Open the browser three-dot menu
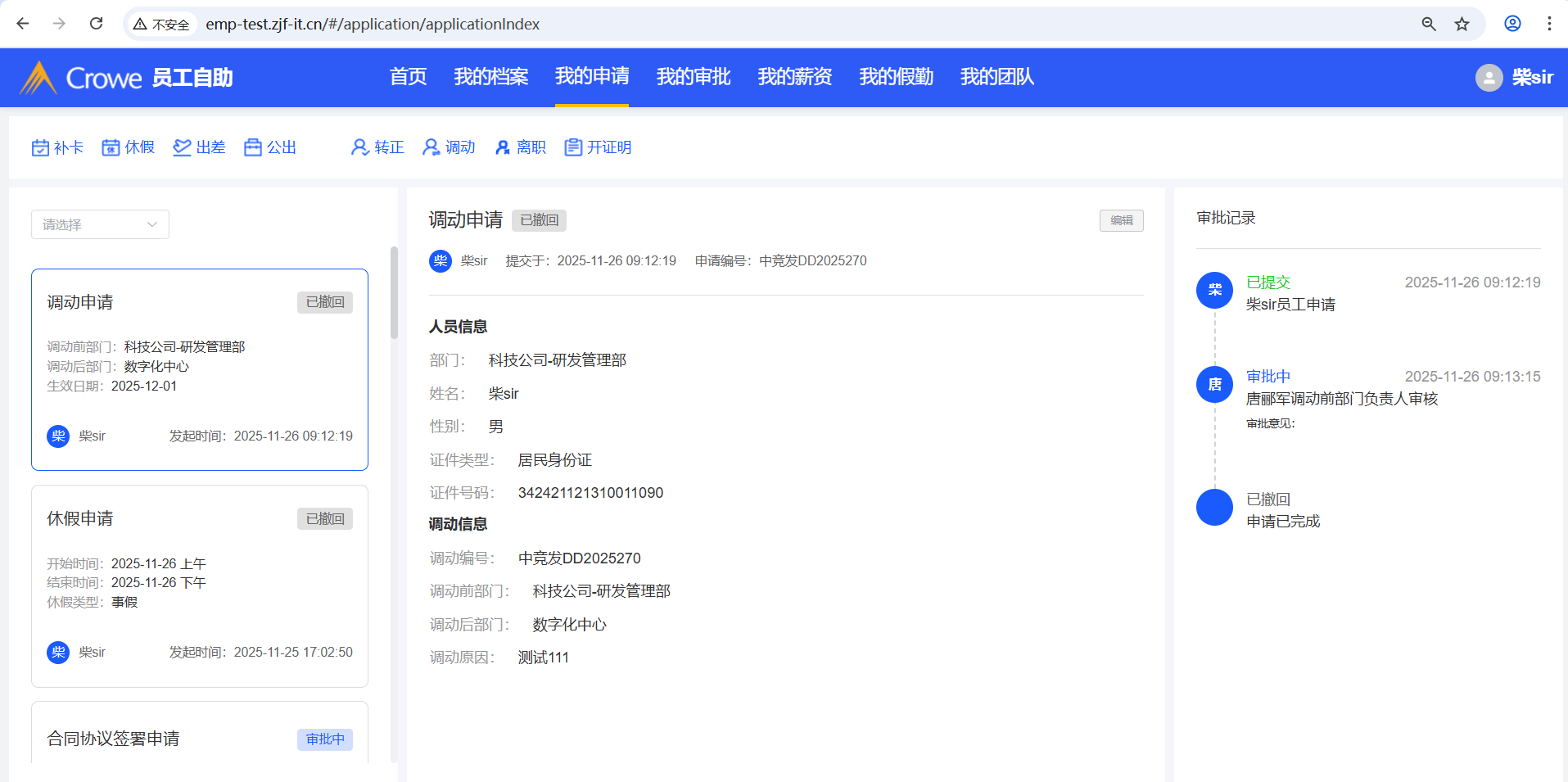 pos(1548,24)
